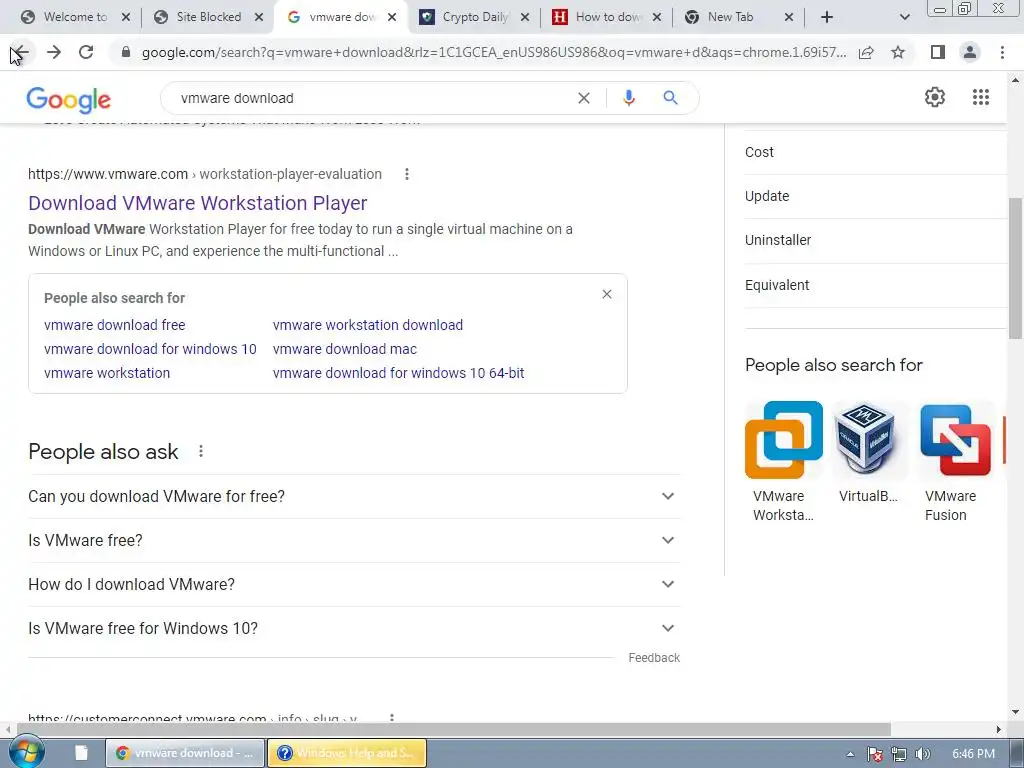Viewport: 1024px width, 768px height.
Task: Open the Windows Start menu orb
Action: click(x=27, y=753)
